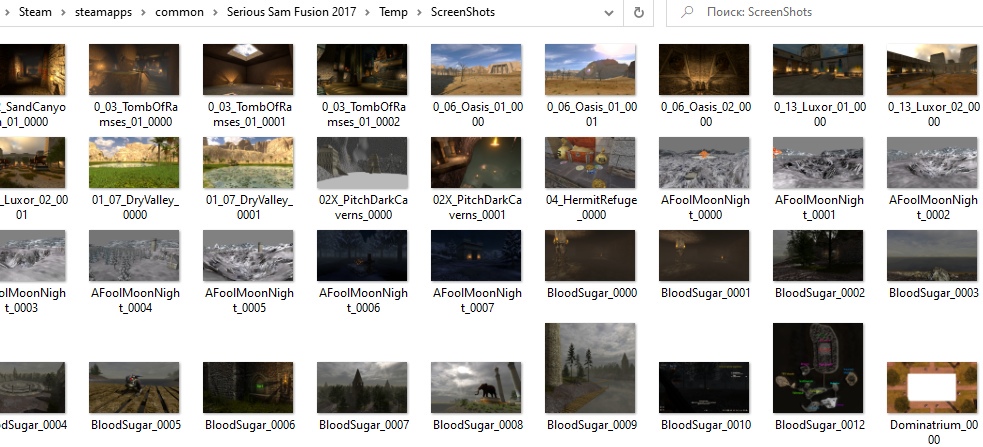Select thumbnail 02X_PitchDarkCaverns_0001

tap(476, 163)
